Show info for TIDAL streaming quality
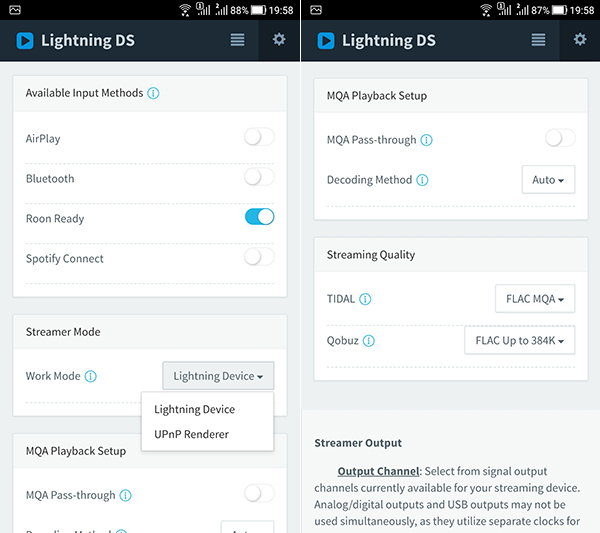This screenshot has height=533, width=600. [x=365, y=299]
